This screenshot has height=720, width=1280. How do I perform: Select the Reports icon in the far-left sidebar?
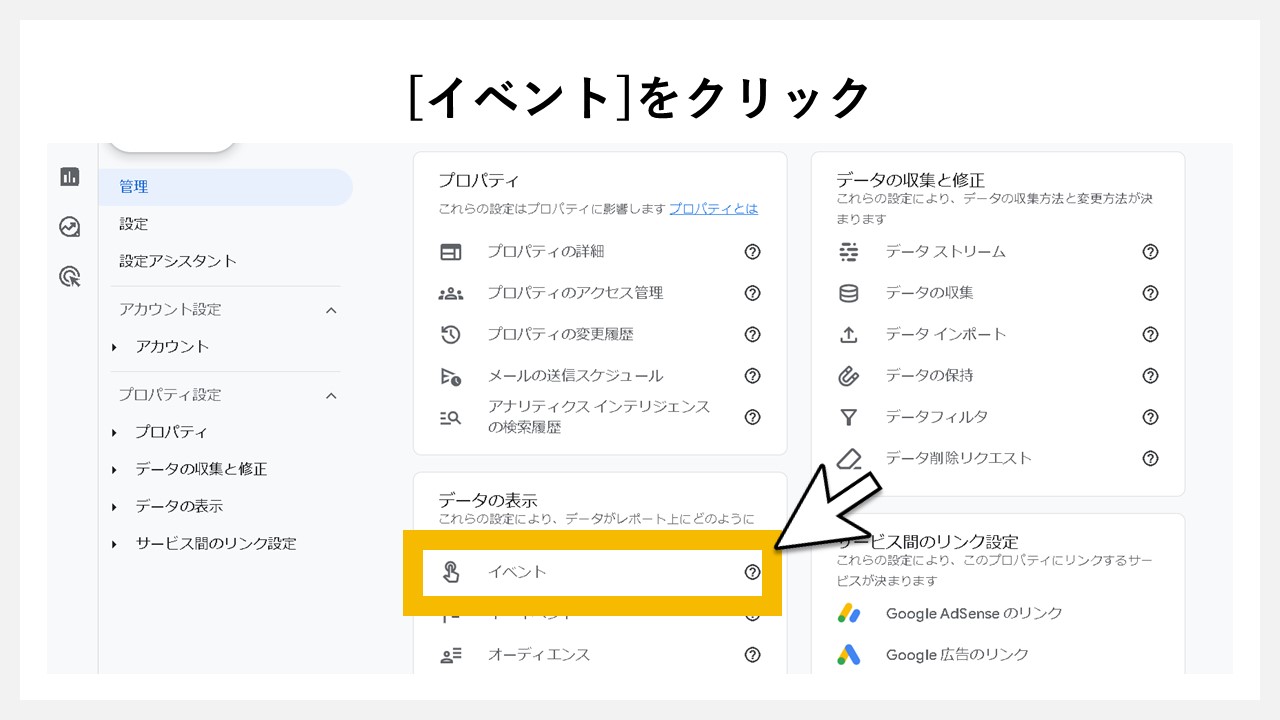(x=69, y=176)
